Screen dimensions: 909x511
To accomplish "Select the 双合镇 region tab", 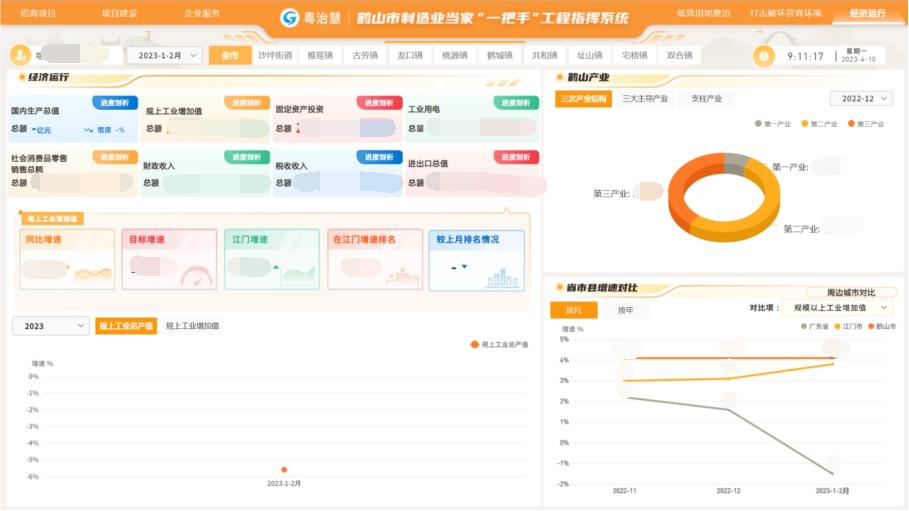I will coord(679,55).
